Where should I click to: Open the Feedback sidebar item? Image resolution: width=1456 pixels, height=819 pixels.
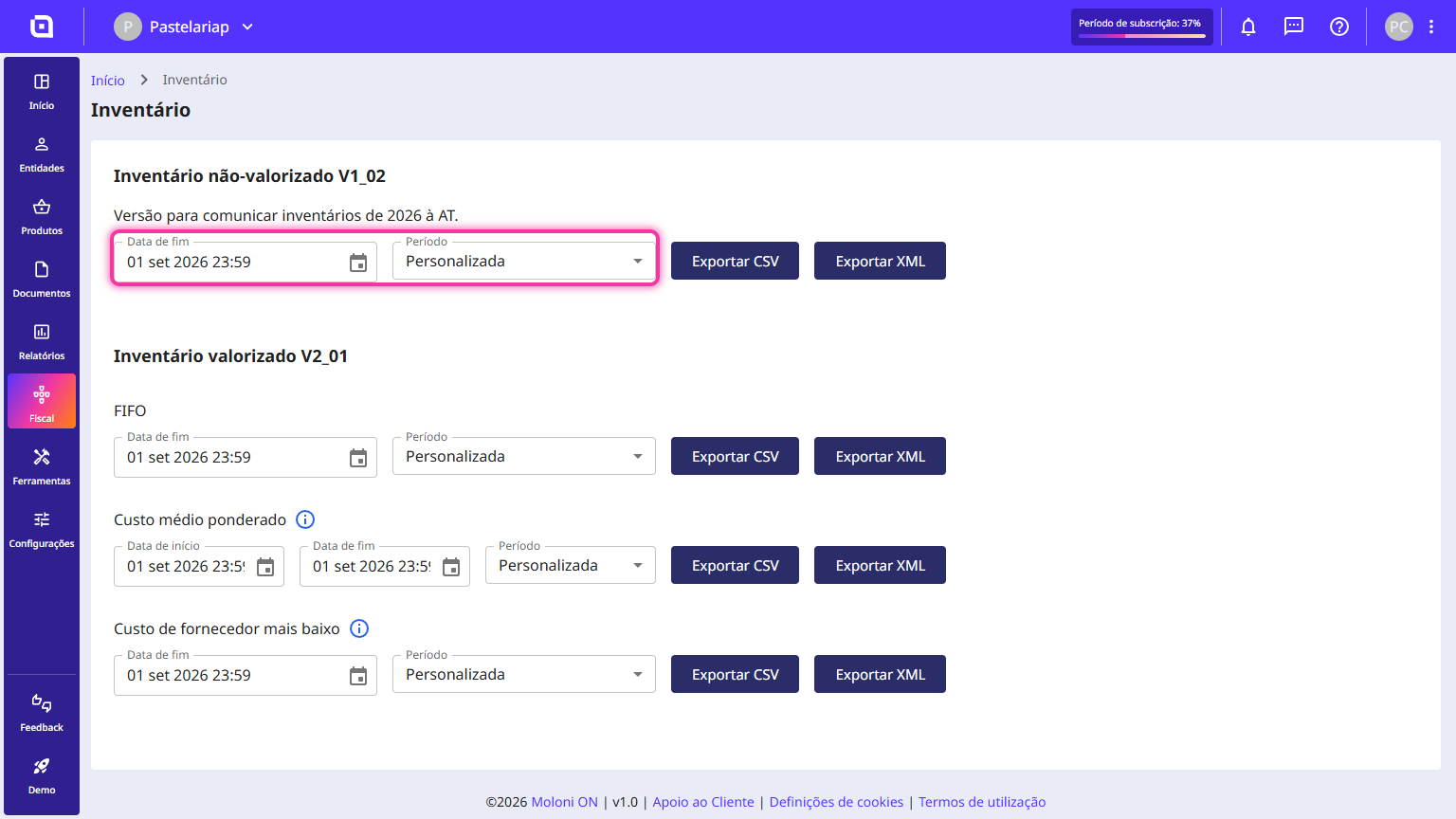42,714
